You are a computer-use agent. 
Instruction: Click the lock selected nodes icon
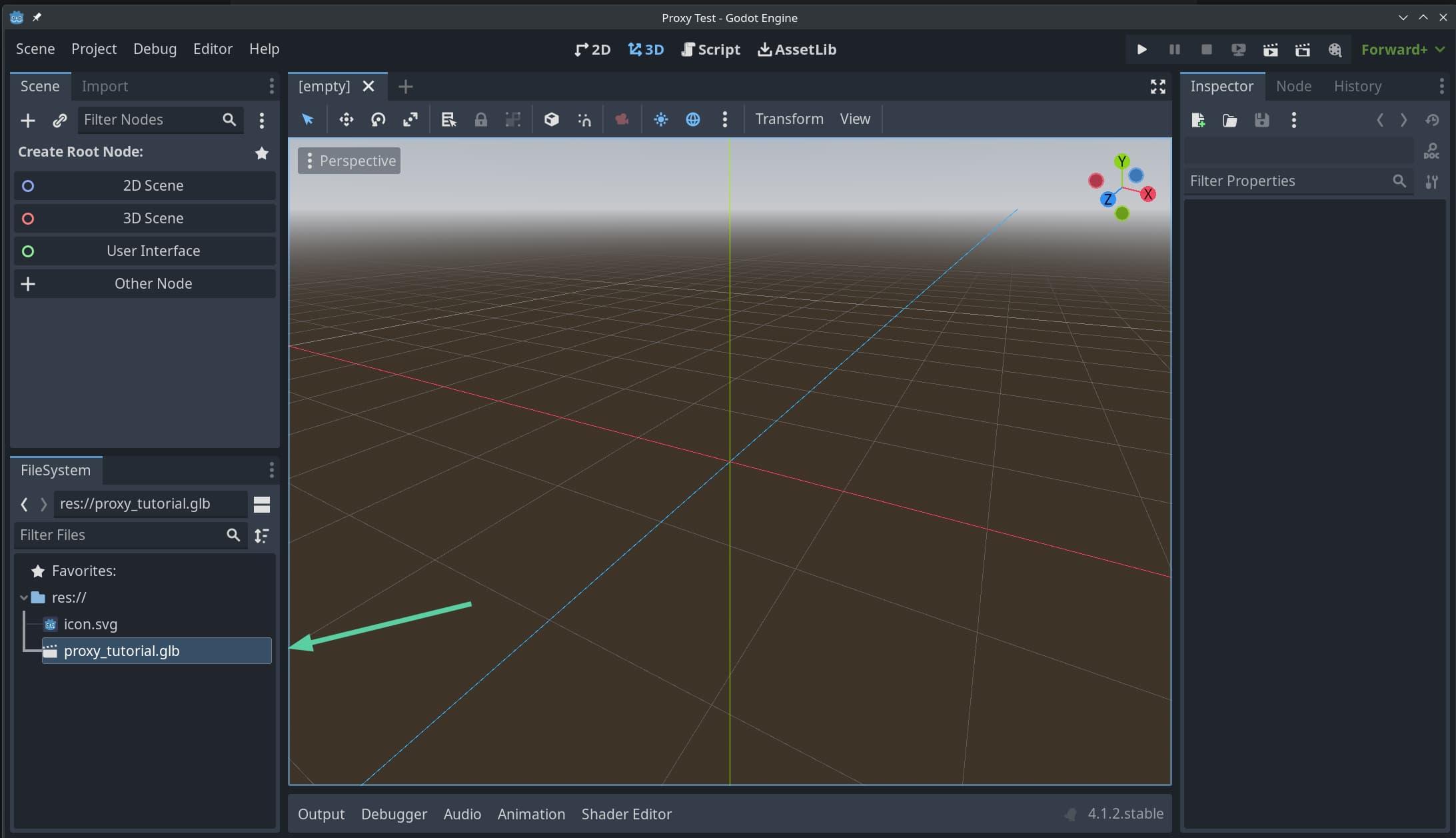tap(480, 119)
